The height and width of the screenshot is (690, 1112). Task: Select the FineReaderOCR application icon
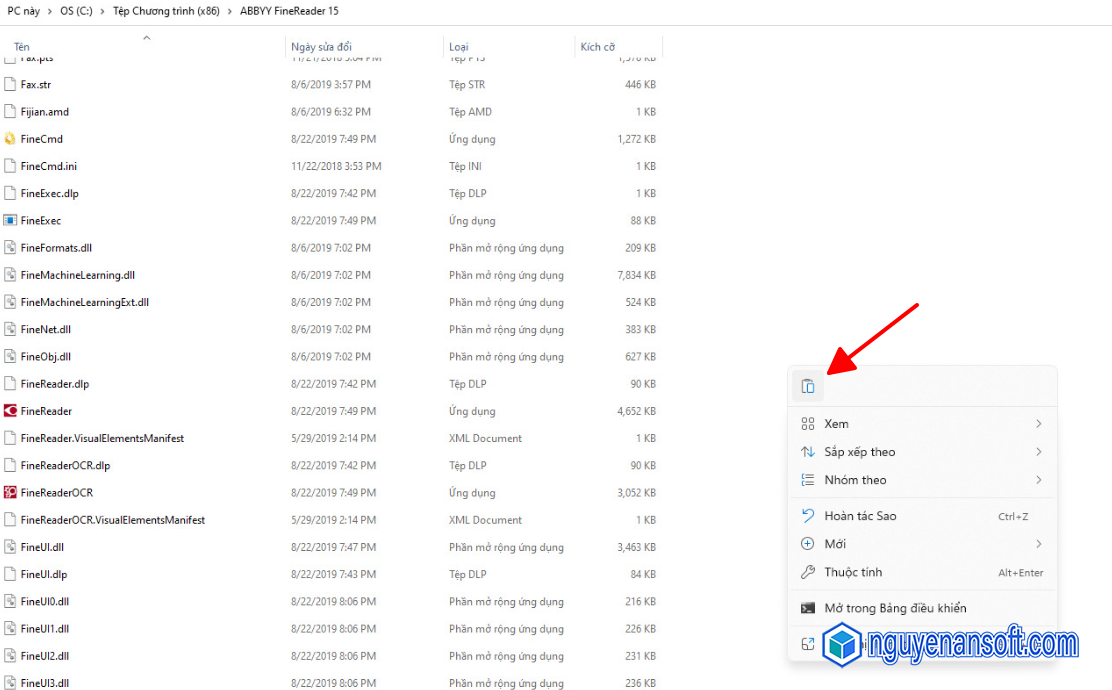(10, 493)
